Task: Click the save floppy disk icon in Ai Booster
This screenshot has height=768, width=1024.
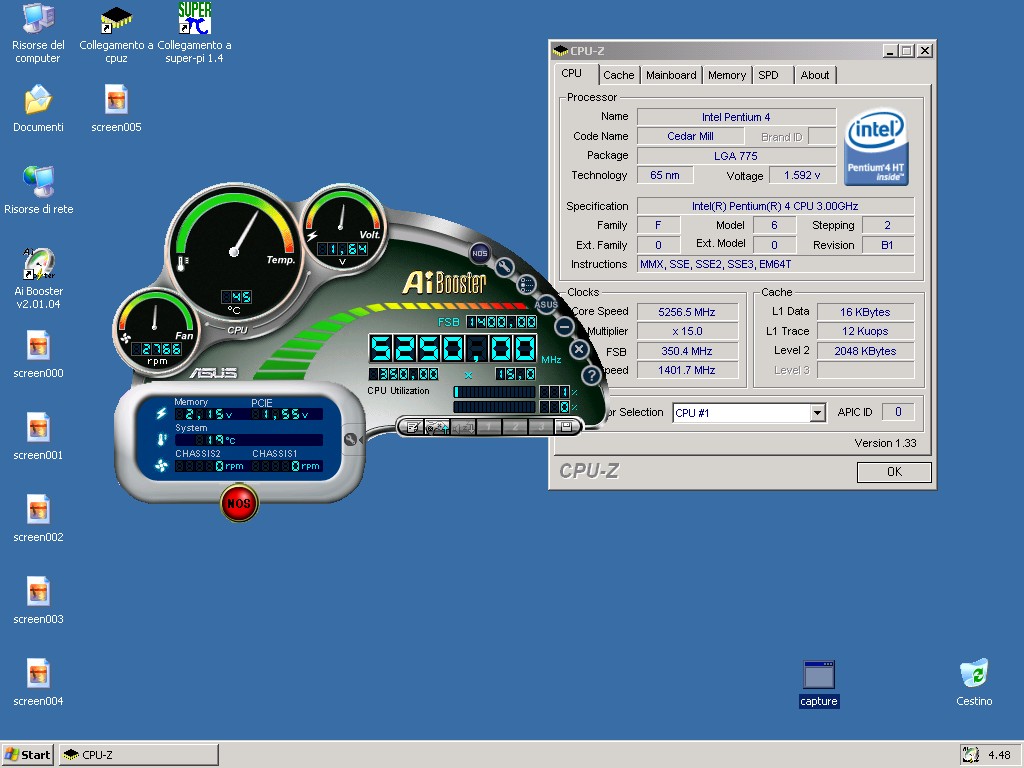Action: [x=566, y=427]
